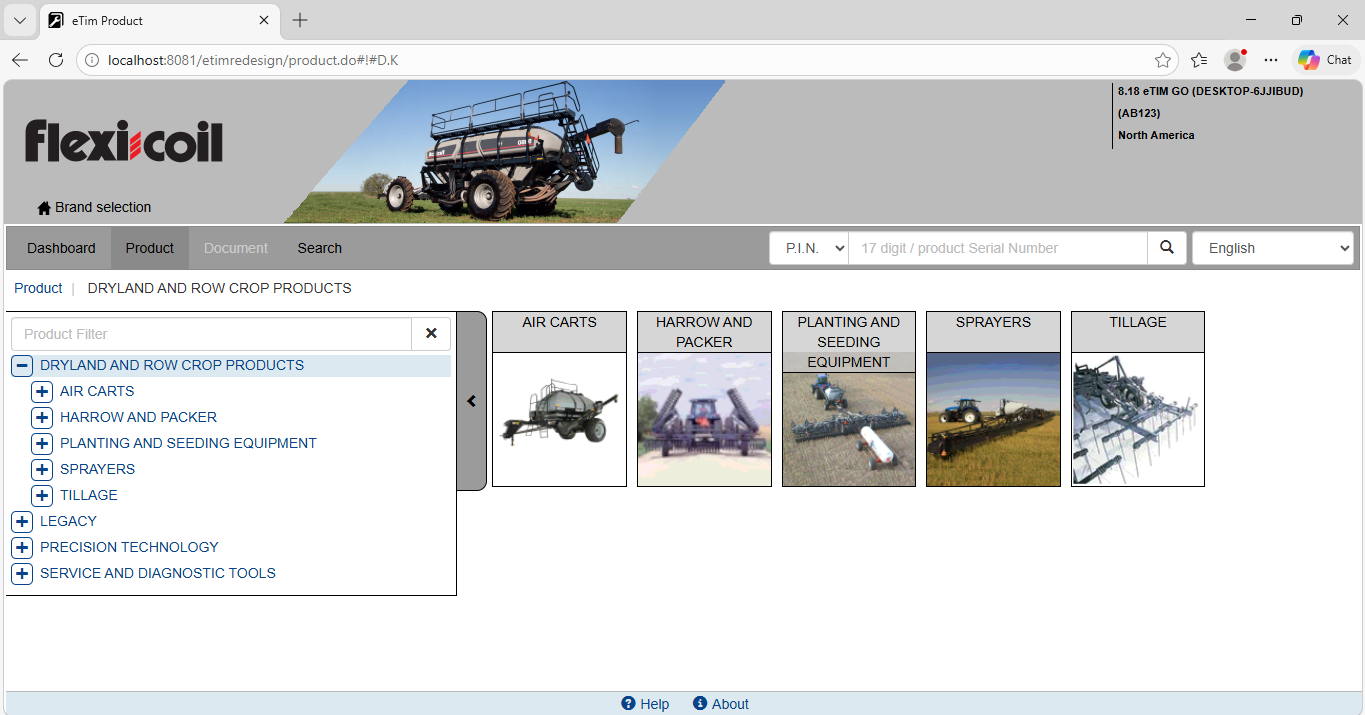Click the Help question mark icon
The width and height of the screenshot is (1365, 715).
click(628, 704)
